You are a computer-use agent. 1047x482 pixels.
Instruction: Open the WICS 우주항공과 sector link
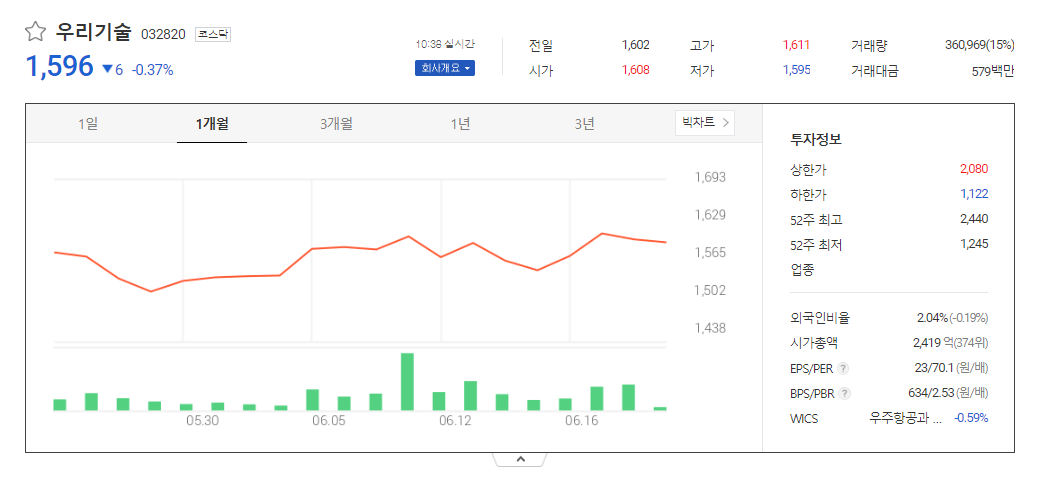pos(905,419)
